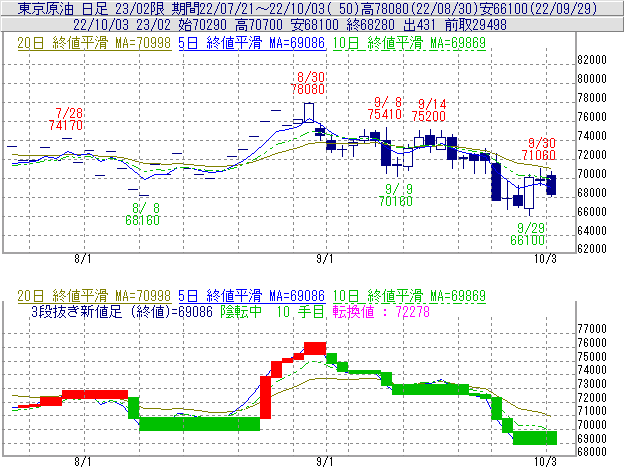Click the 77000 axis label on lower chart

[x=592, y=329]
